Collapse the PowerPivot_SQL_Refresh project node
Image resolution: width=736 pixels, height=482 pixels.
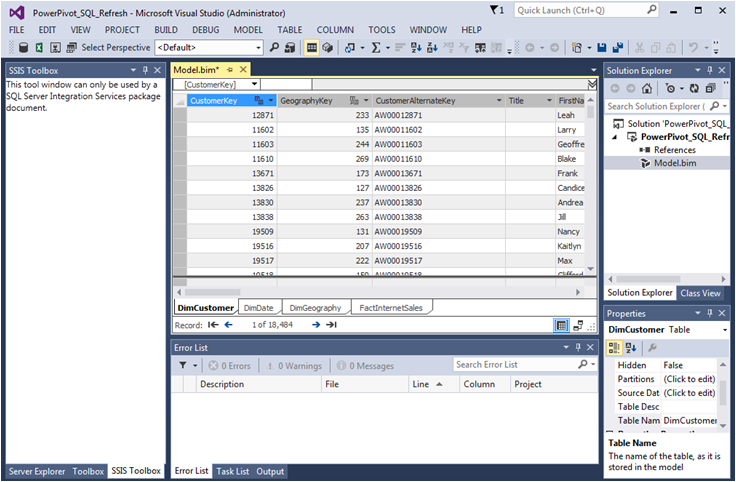coord(614,137)
